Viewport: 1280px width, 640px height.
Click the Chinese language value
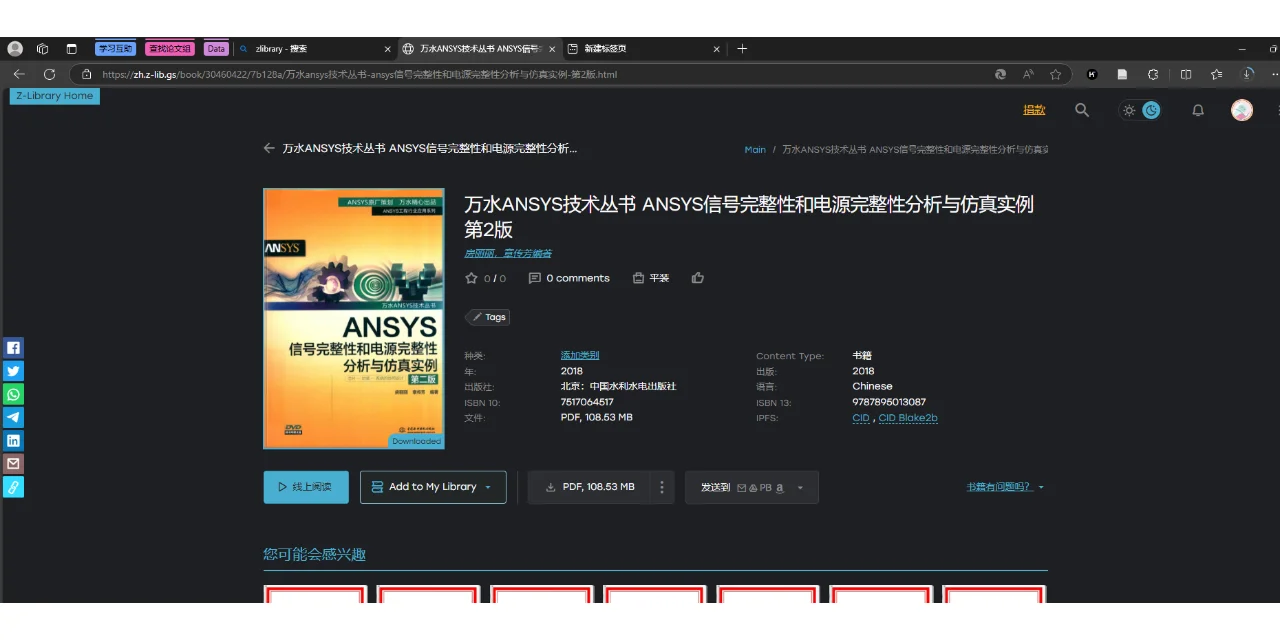(x=872, y=386)
